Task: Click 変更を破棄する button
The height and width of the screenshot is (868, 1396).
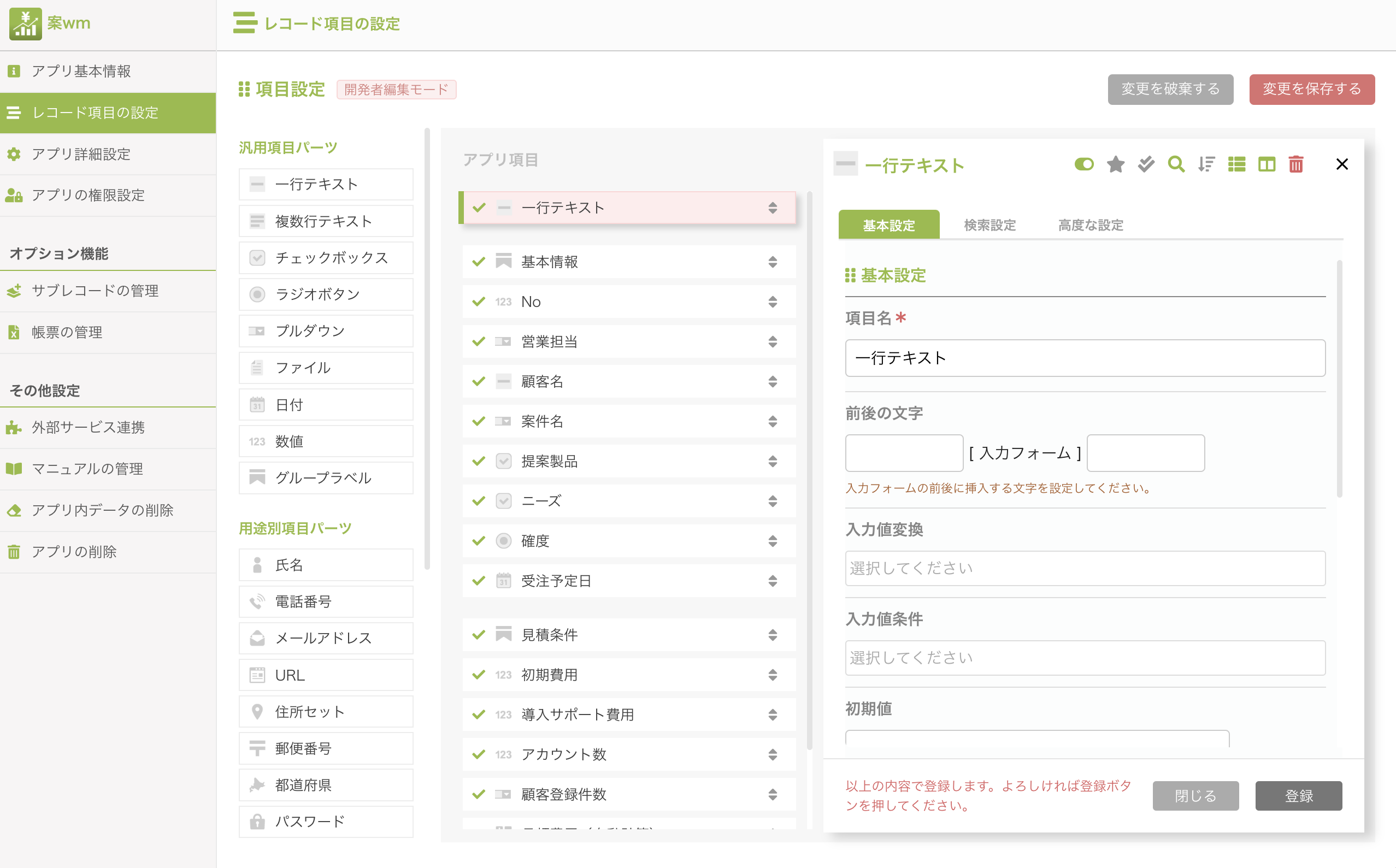Action: coord(1170,89)
